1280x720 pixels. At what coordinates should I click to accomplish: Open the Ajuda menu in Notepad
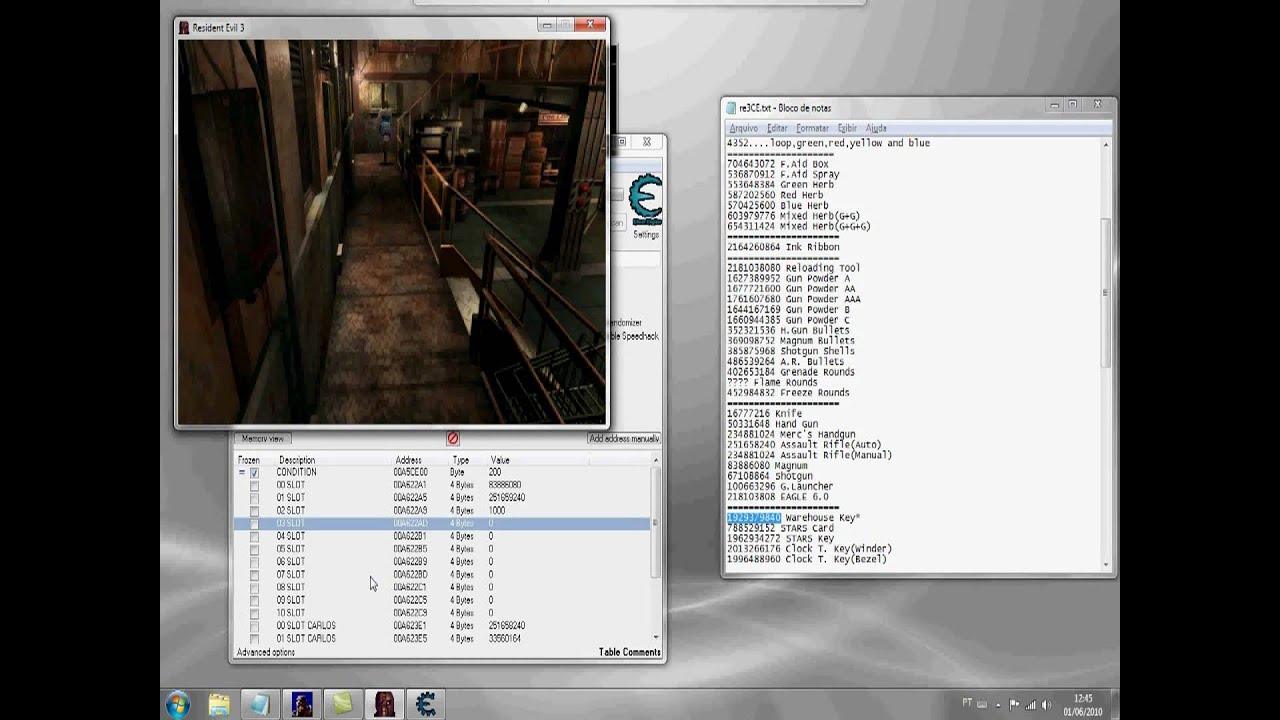click(x=876, y=128)
